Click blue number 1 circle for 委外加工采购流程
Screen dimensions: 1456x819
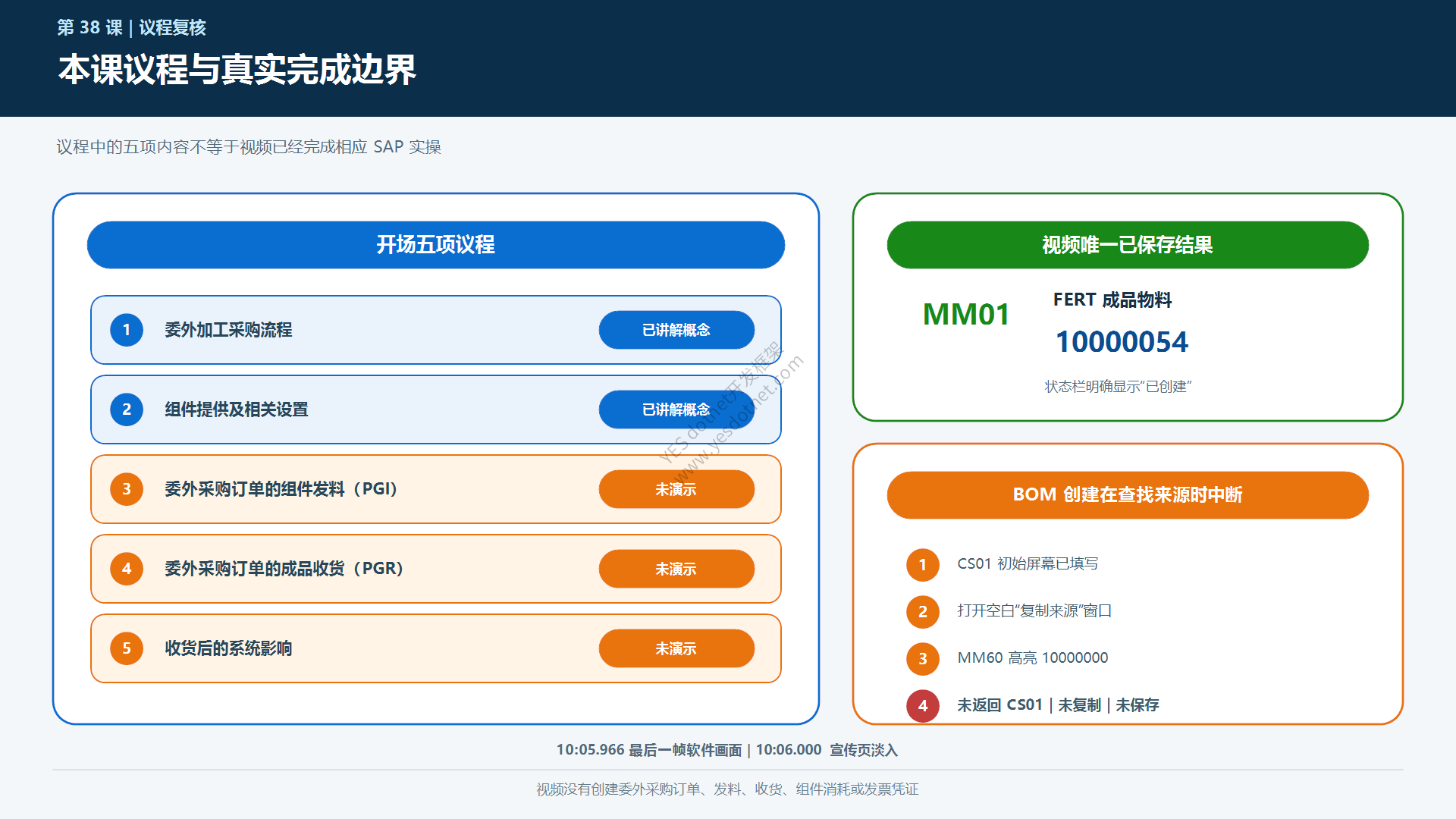(x=127, y=330)
